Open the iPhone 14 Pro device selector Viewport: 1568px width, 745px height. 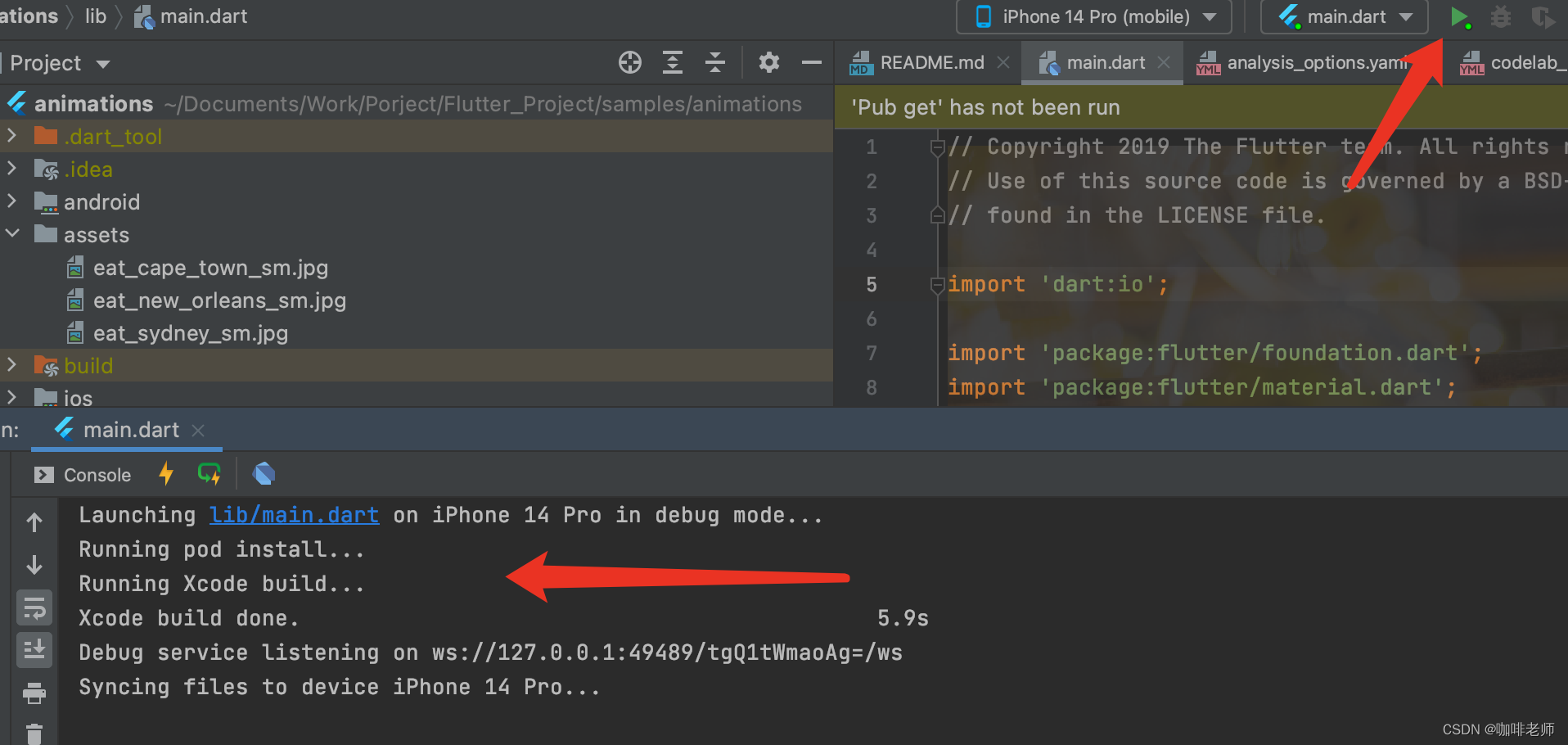click(x=1094, y=16)
